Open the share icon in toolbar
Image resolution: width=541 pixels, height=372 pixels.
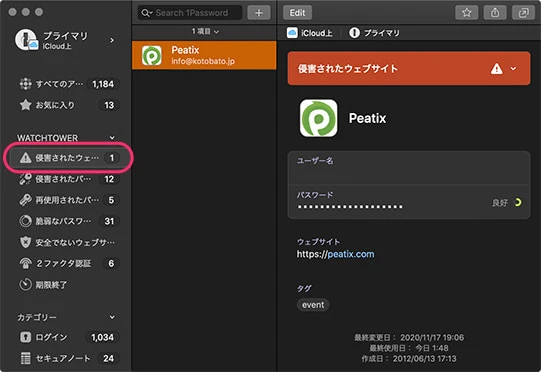point(495,13)
